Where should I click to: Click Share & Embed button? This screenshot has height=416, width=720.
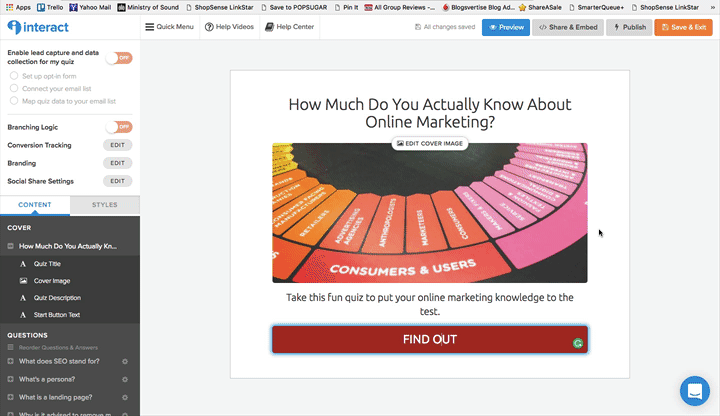(568, 27)
